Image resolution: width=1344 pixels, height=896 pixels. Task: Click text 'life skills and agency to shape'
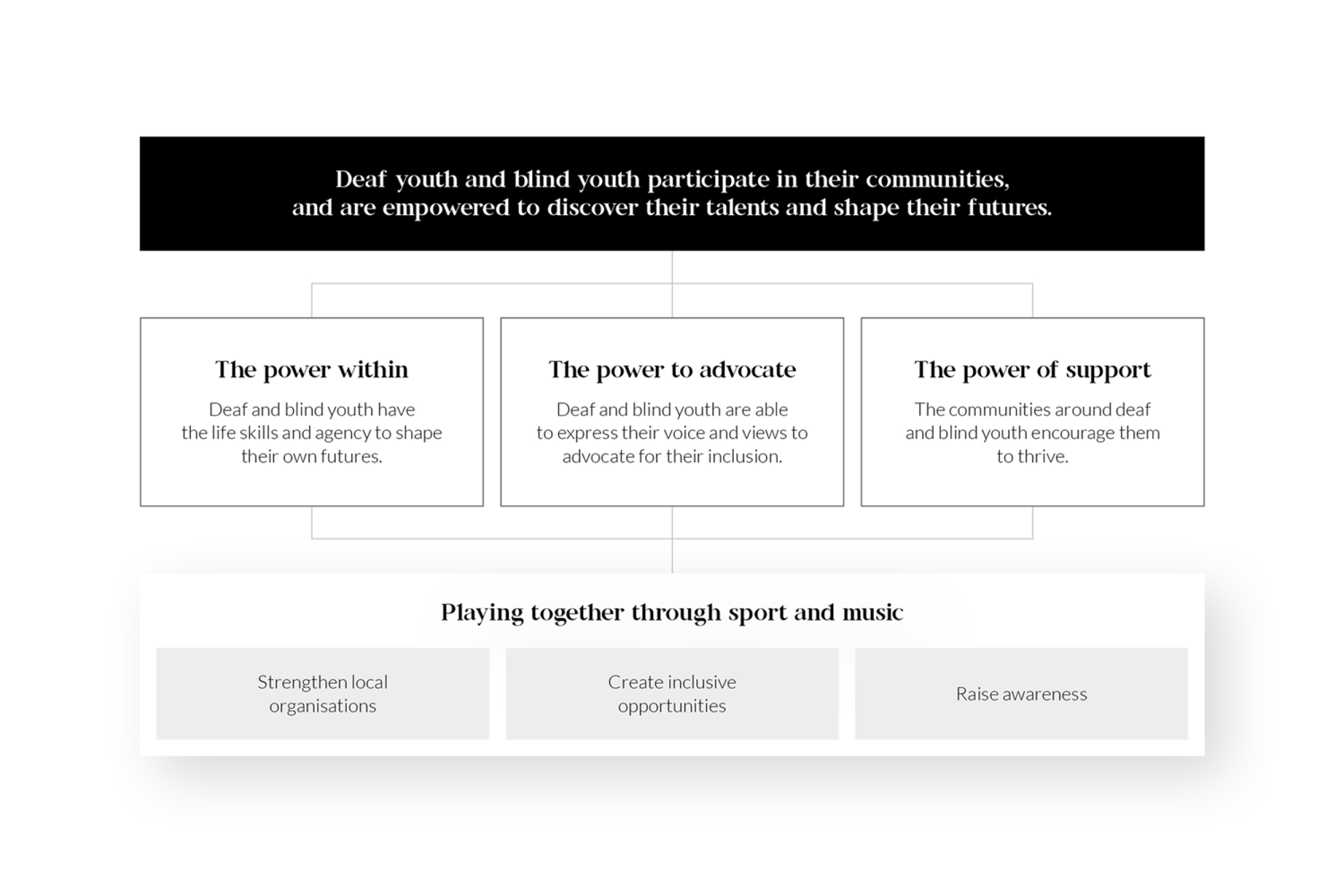point(326,433)
